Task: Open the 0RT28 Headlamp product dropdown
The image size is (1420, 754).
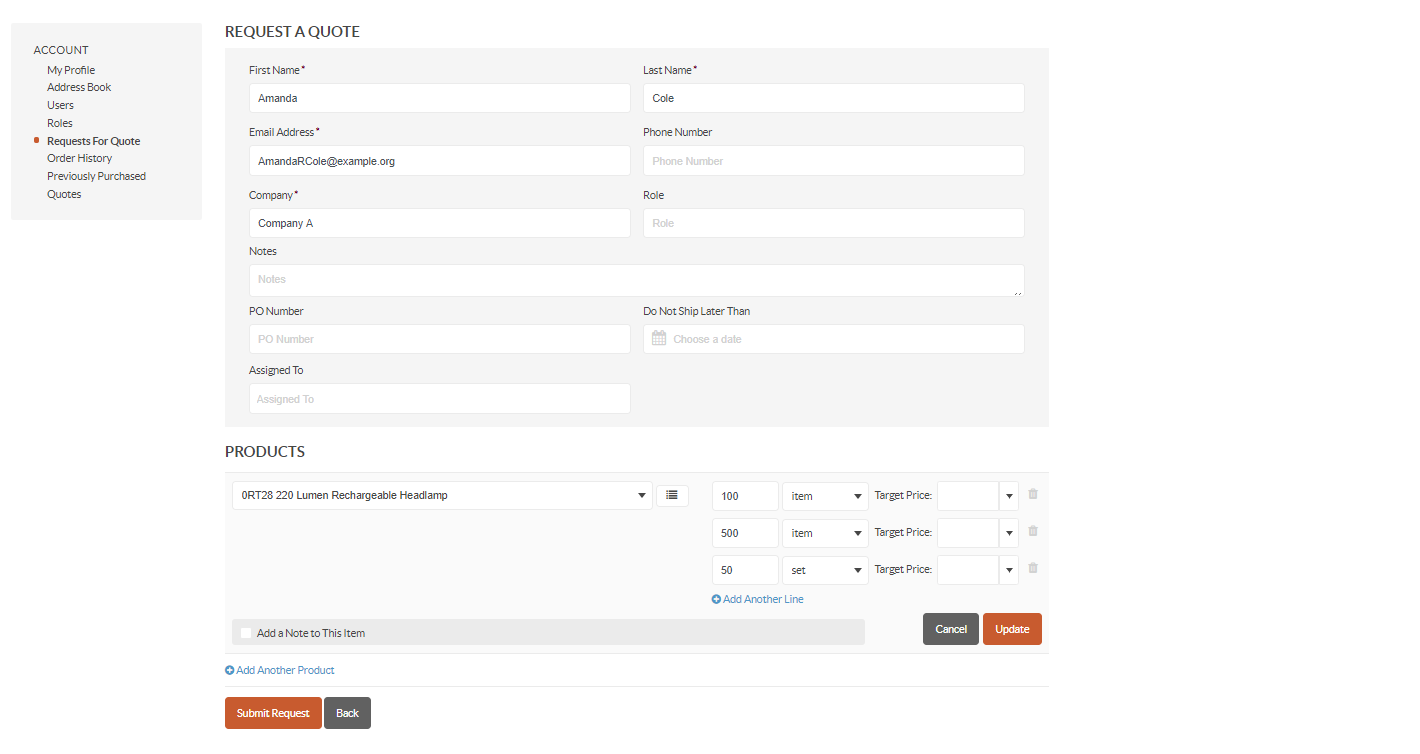Action: [x=442, y=496]
